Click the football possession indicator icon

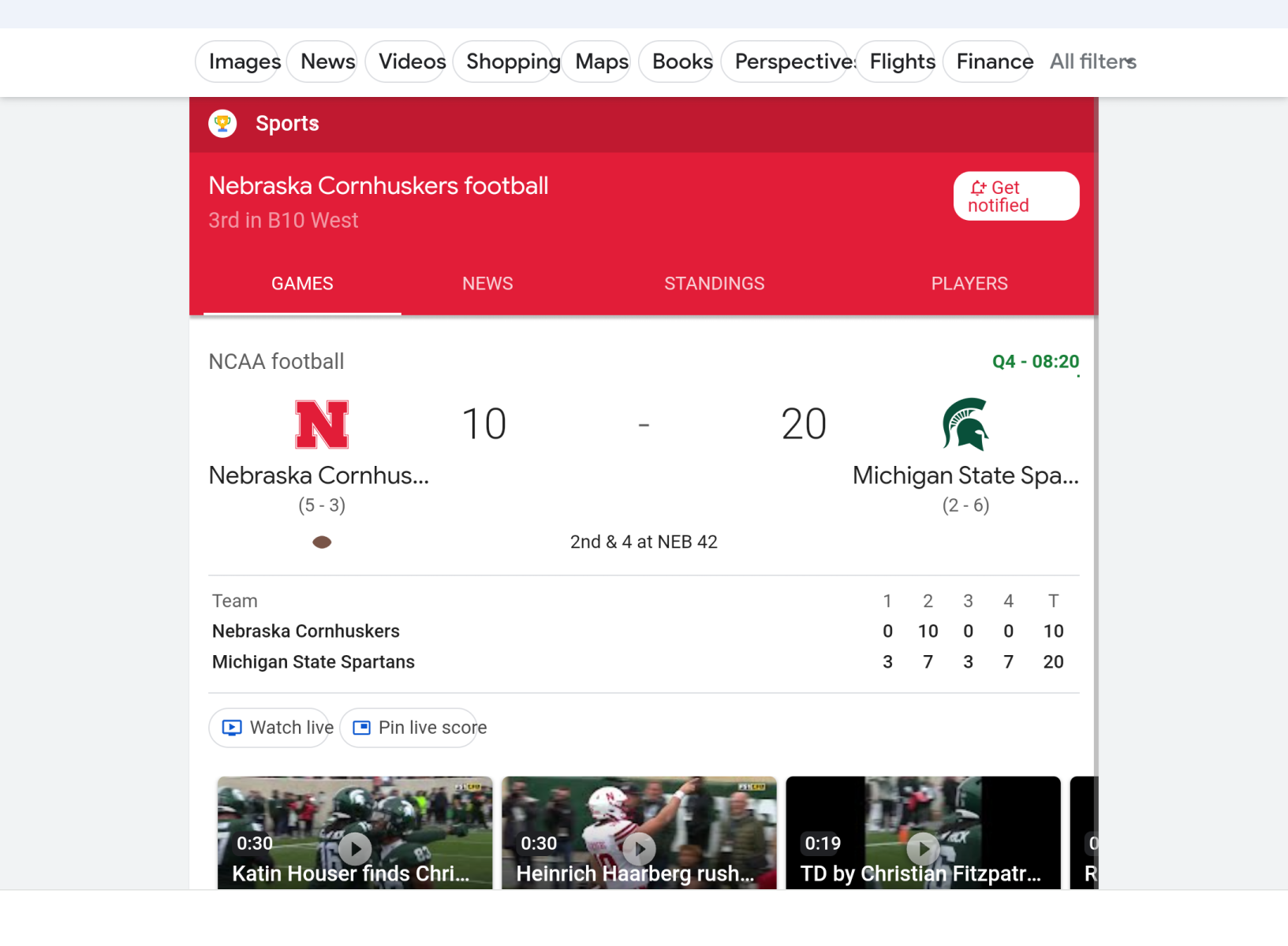(x=322, y=542)
